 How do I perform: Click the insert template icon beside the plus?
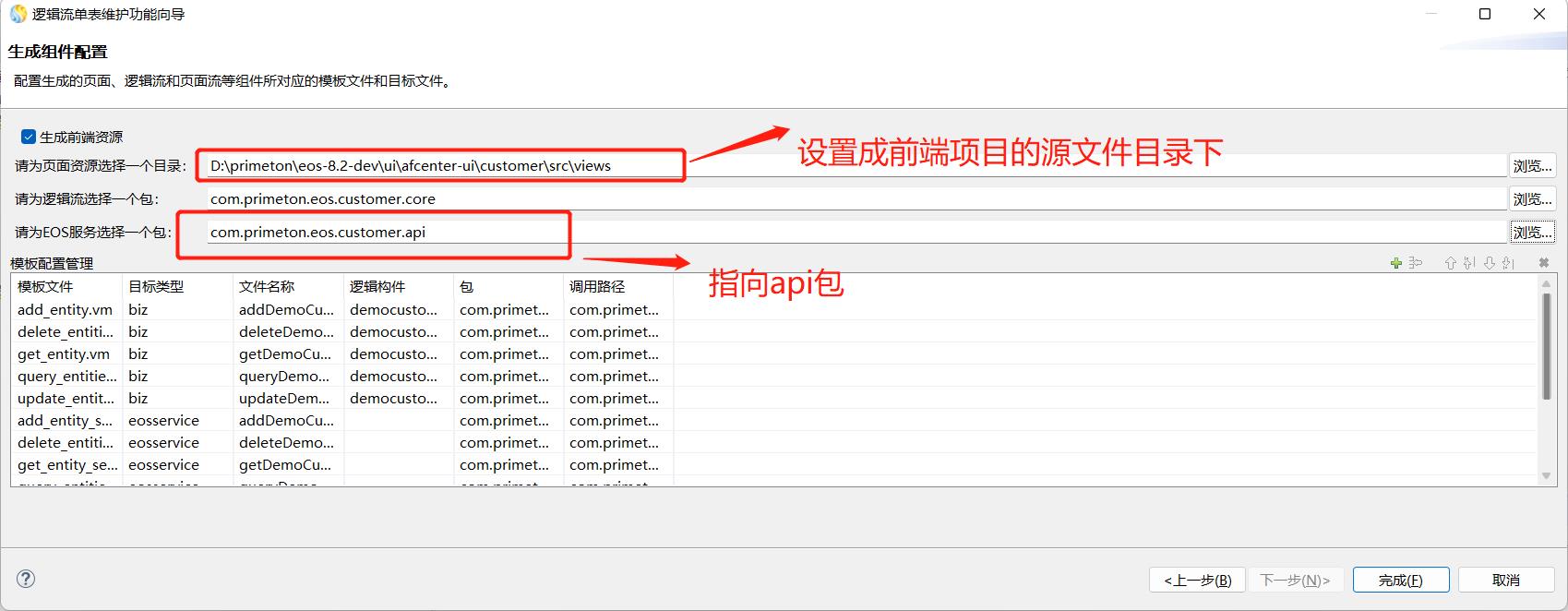[x=1416, y=264]
